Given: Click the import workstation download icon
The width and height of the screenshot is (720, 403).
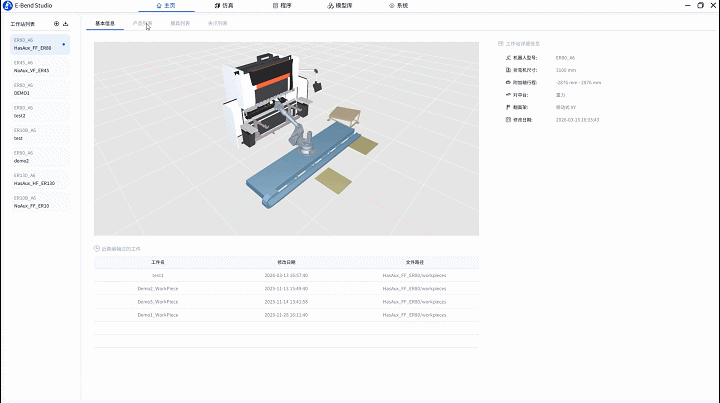Looking at the screenshot, I should (x=66, y=24).
